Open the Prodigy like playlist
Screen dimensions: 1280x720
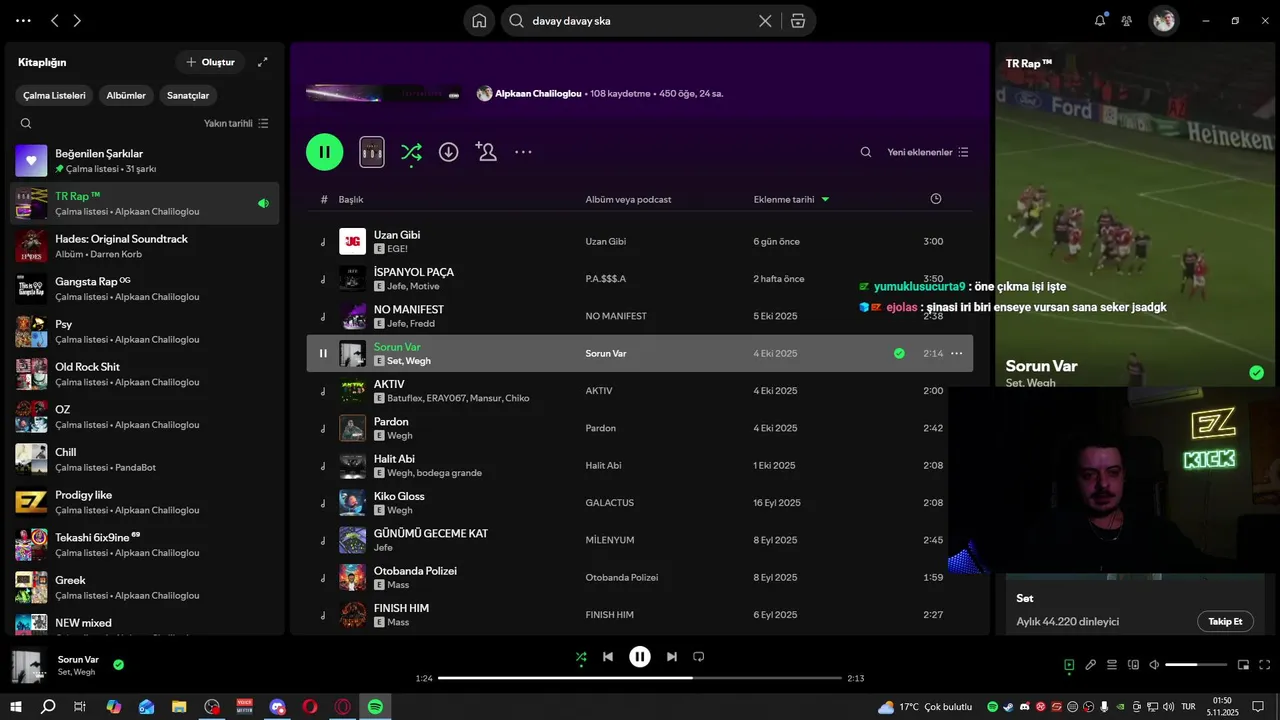pyautogui.click(x=145, y=502)
